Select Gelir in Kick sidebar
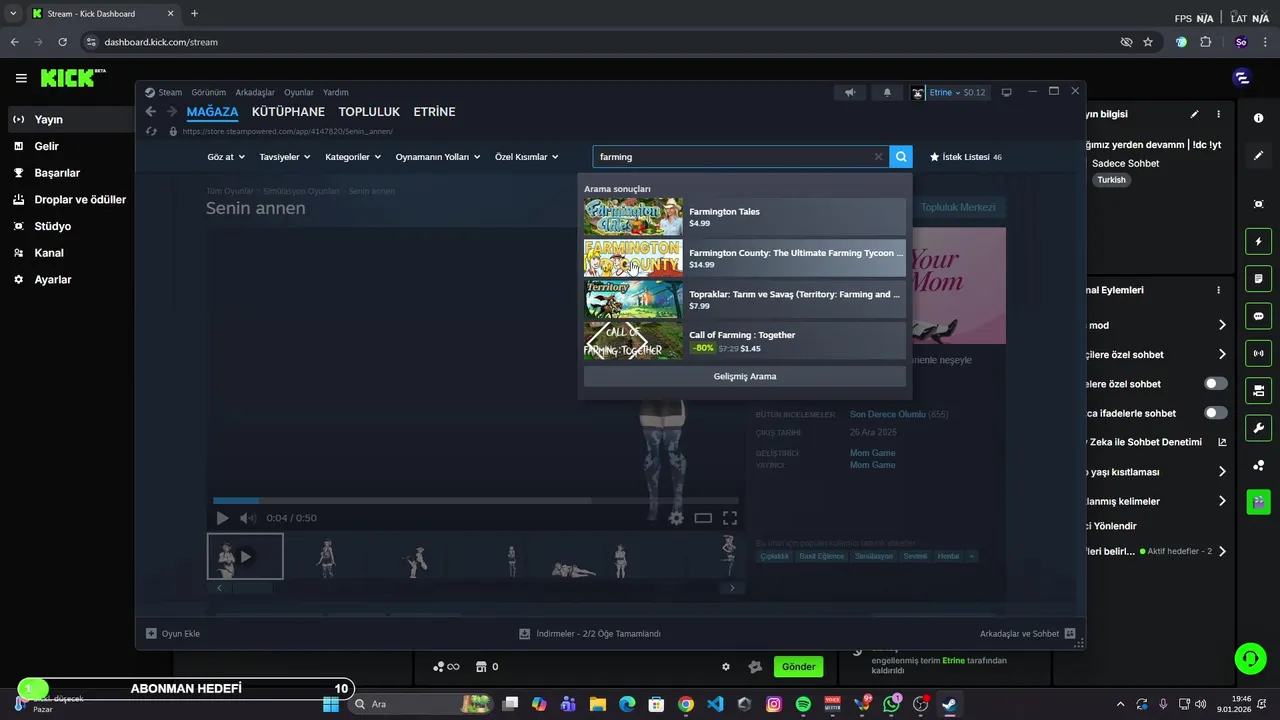Viewport: 1280px width, 720px height. pos(46,146)
